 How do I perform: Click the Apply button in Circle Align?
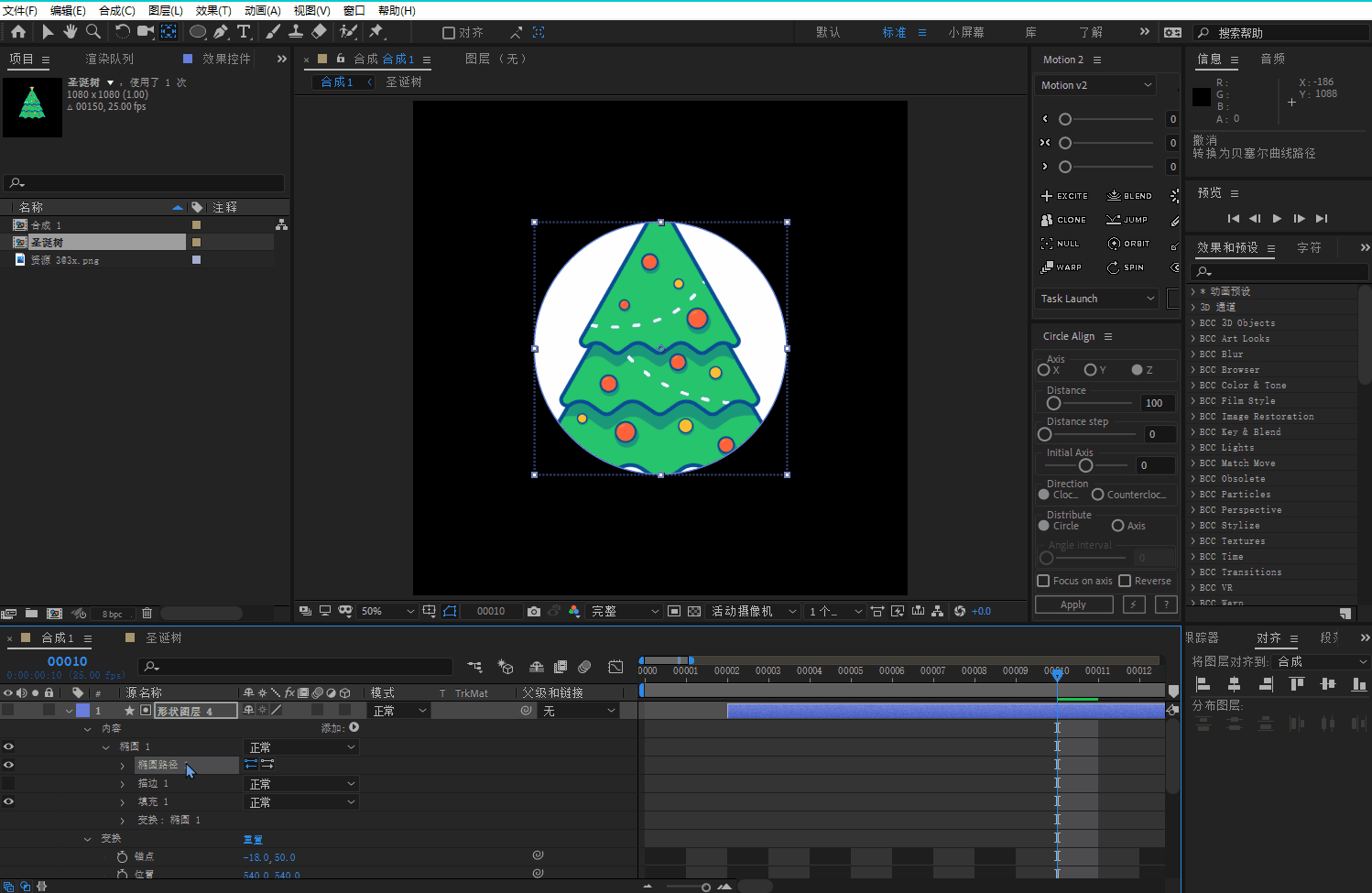[x=1073, y=604]
